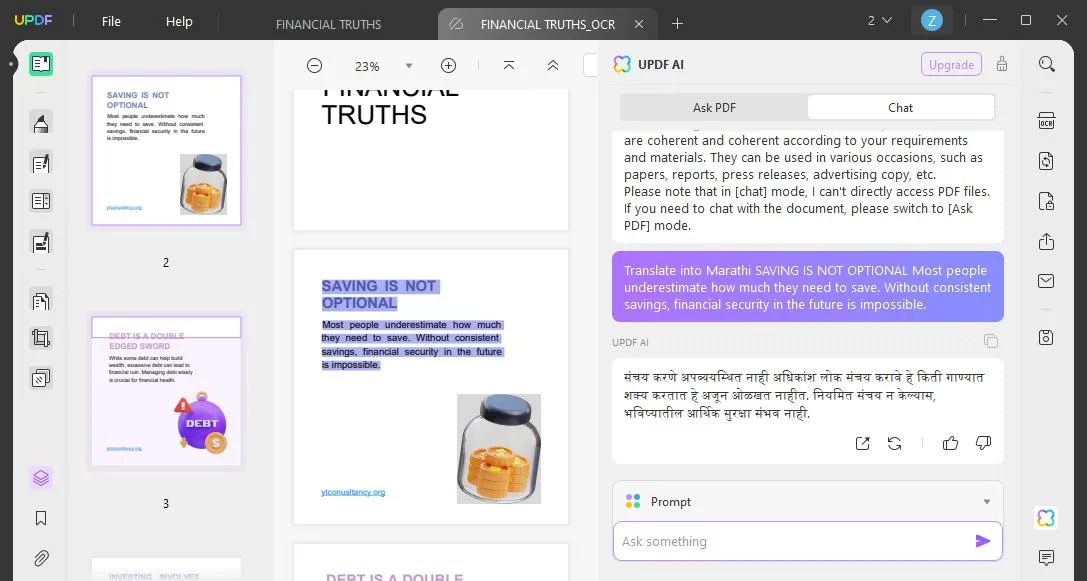Switch to the Ask PDF tab

coord(714,107)
